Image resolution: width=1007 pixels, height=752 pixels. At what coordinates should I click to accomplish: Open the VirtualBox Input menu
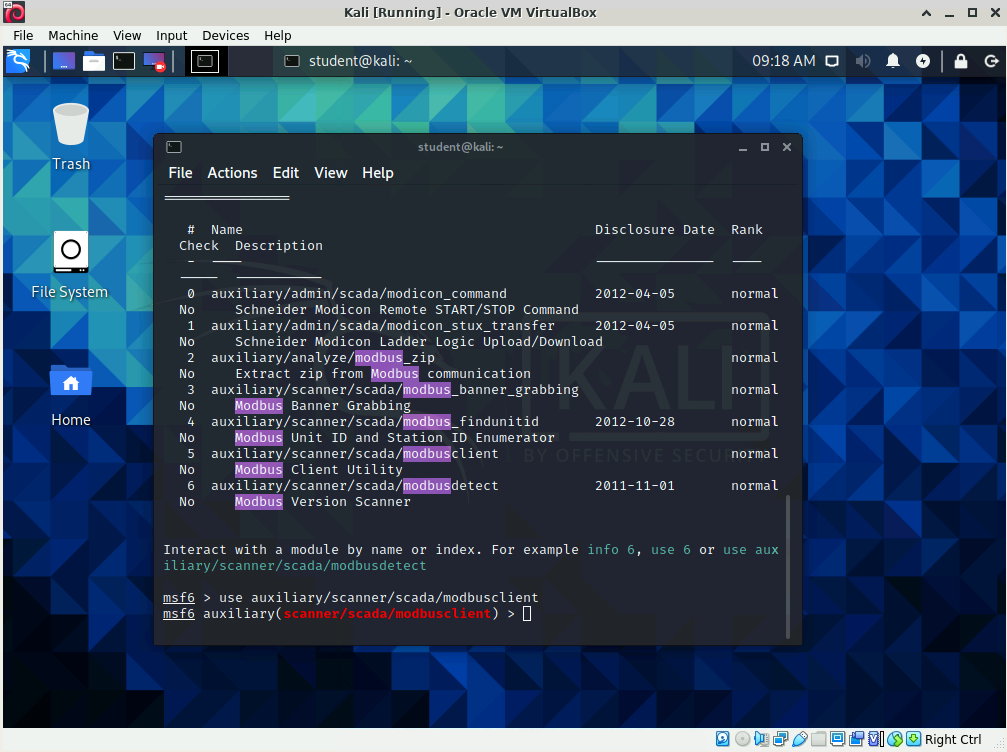[171, 35]
